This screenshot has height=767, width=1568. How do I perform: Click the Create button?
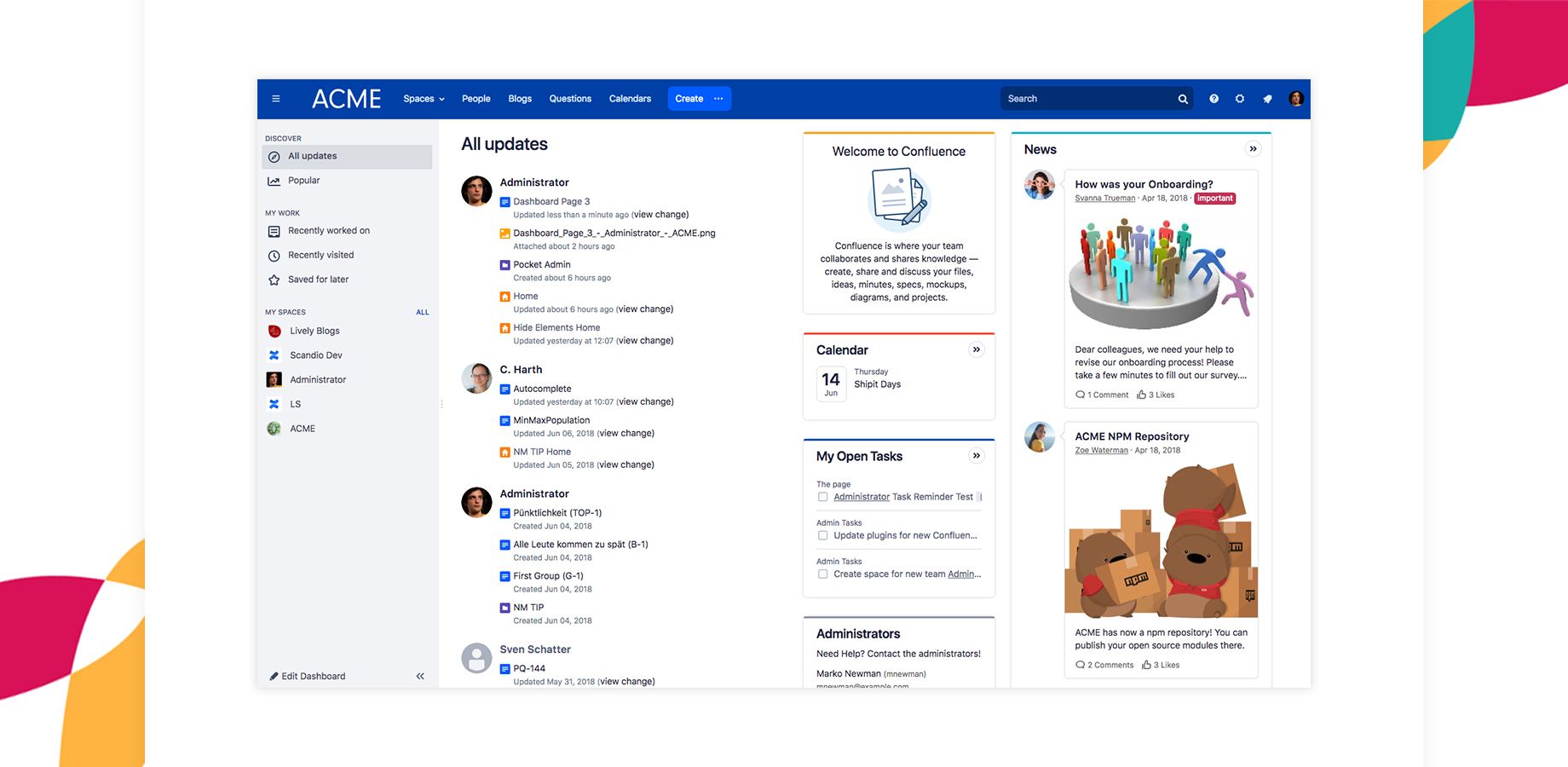click(x=689, y=99)
